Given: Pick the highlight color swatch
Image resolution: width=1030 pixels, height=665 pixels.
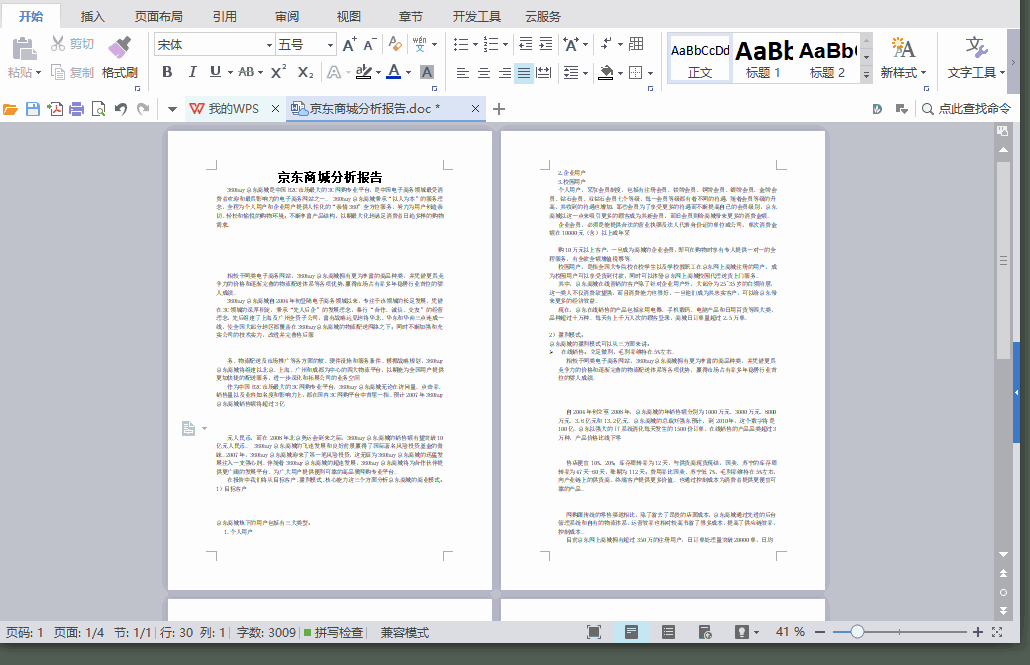Looking at the screenshot, I should point(363,72).
